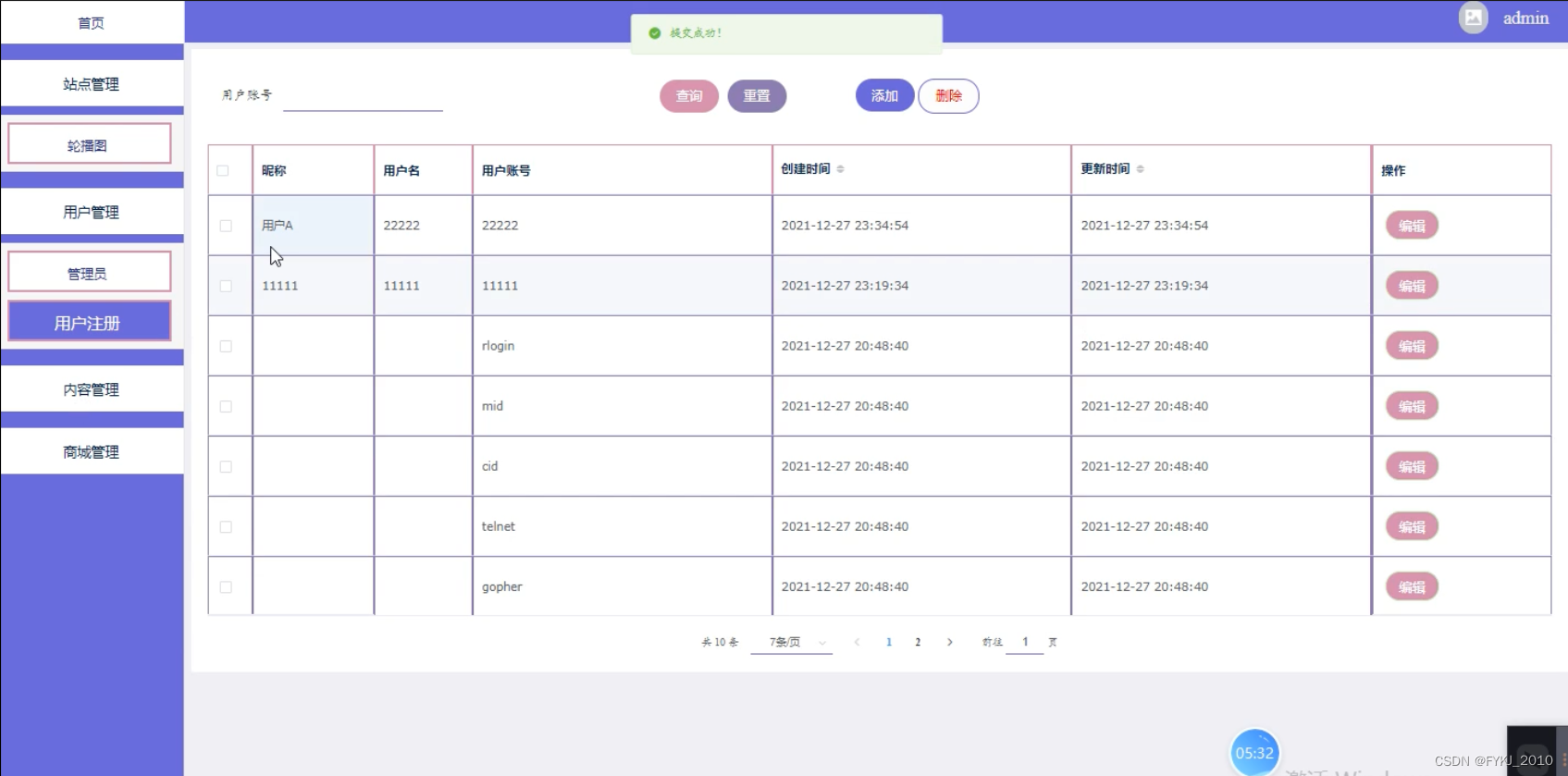Screen dimensions: 1568x776
Task: Focus the 用户账号 search input field
Action: coord(363,96)
